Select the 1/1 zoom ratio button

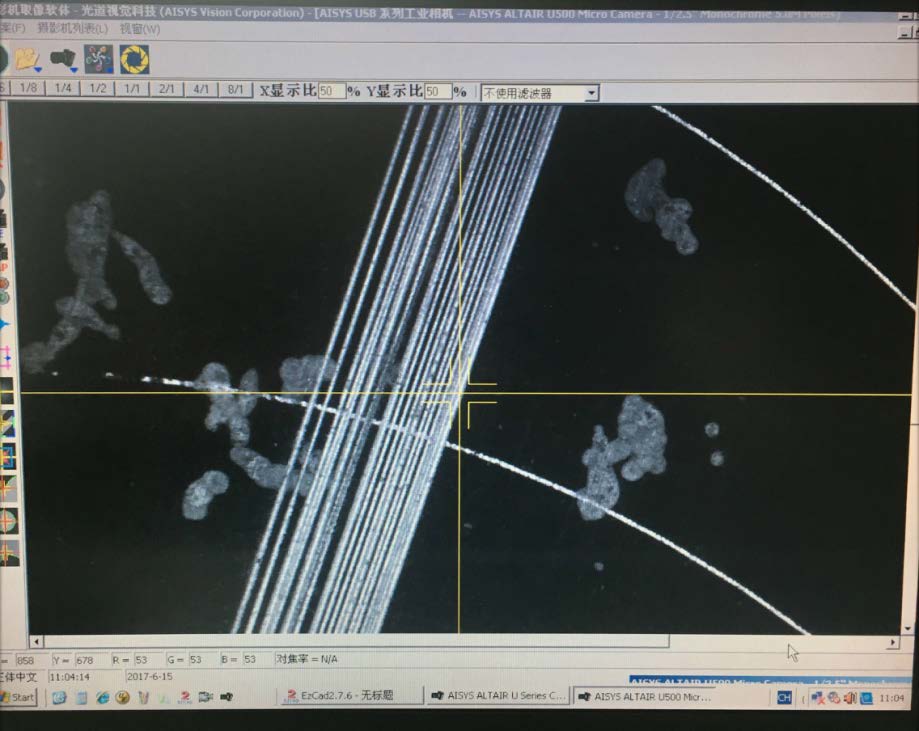click(131, 89)
